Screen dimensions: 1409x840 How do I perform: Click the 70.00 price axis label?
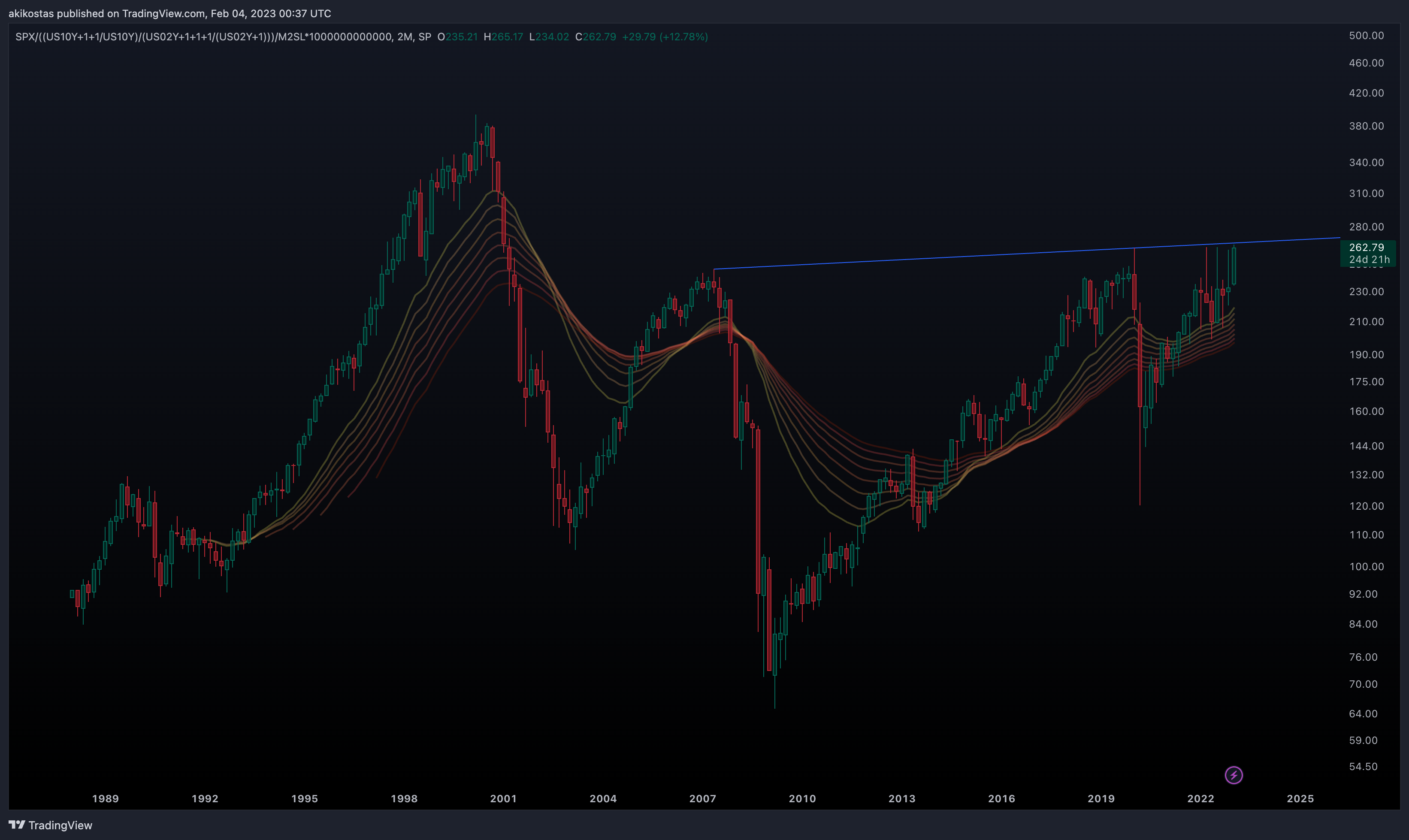[1363, 684]
